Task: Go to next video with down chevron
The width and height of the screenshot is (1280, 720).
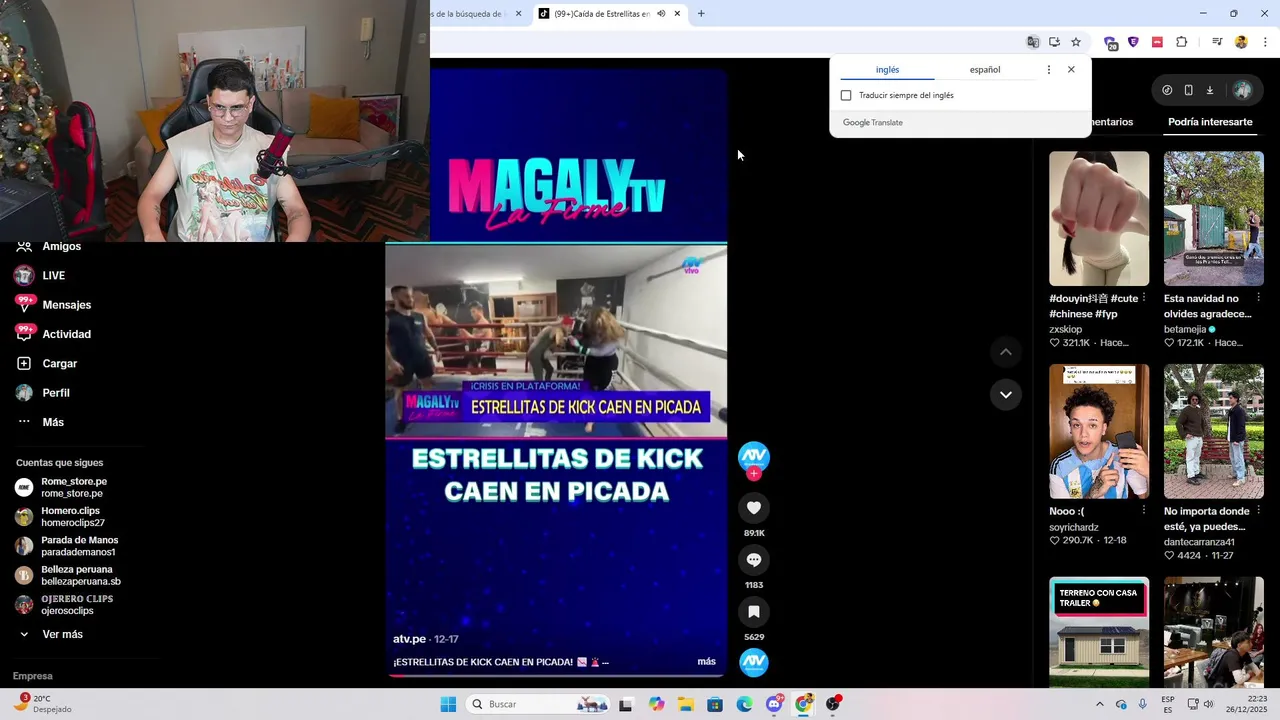Action: 1006,394
